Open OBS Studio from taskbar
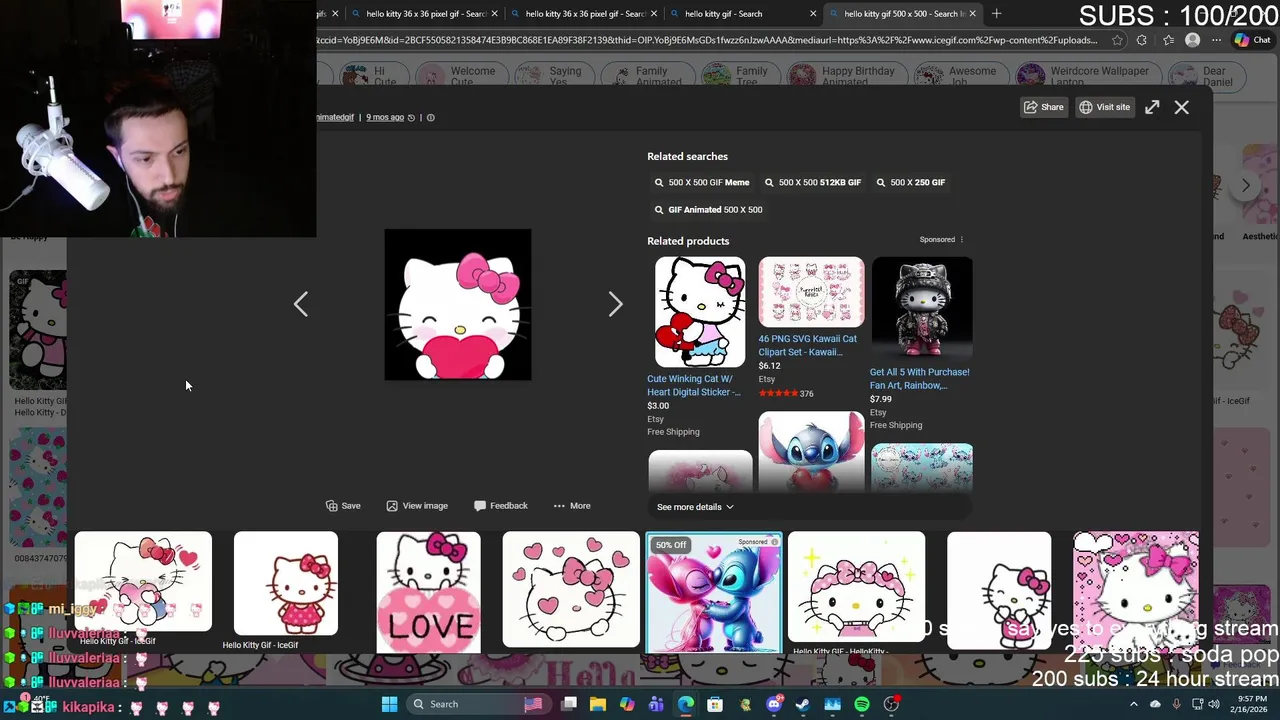The width and height of the screenshot is (1280, 720). click(891, 704)
